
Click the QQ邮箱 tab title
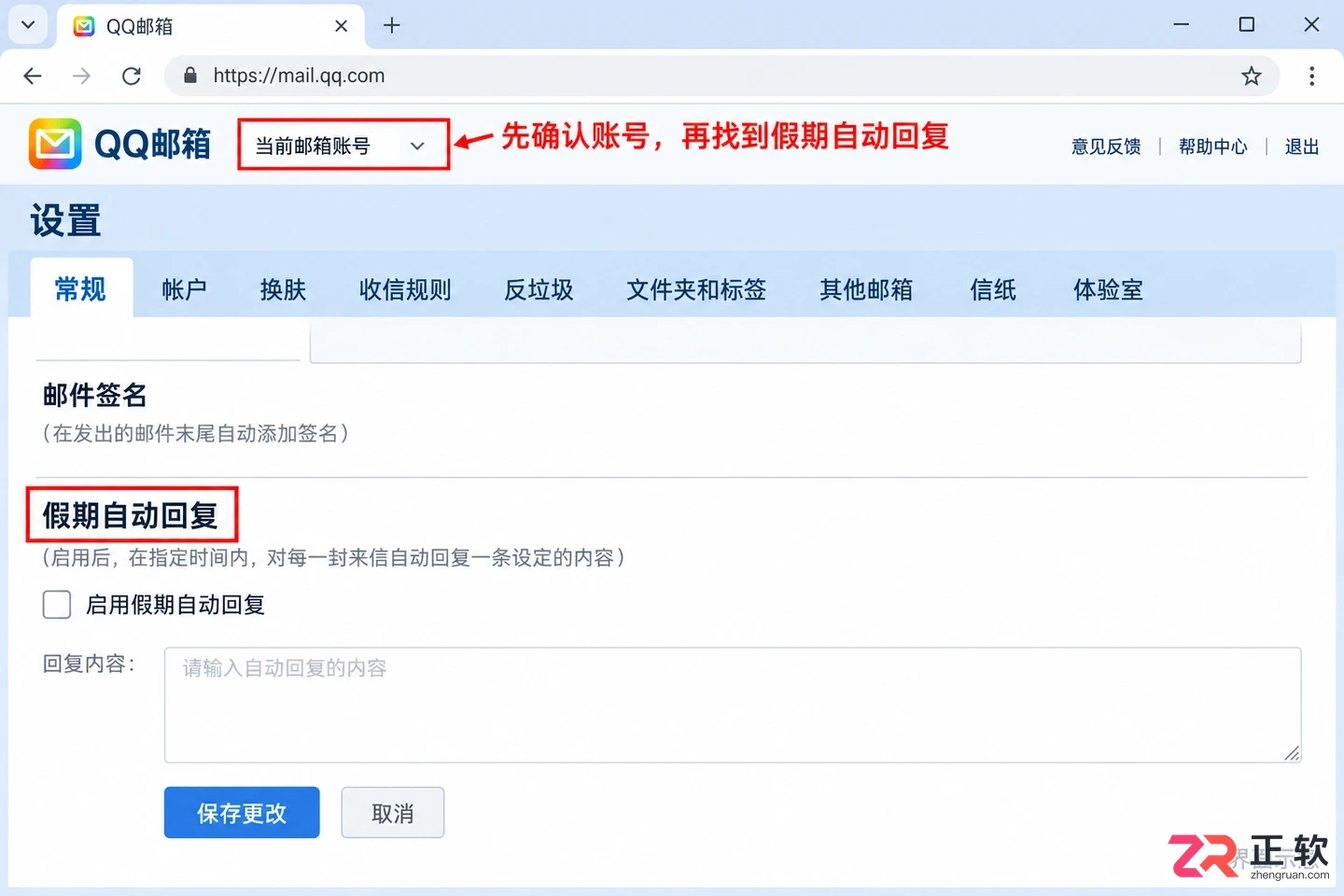(140, 26)
